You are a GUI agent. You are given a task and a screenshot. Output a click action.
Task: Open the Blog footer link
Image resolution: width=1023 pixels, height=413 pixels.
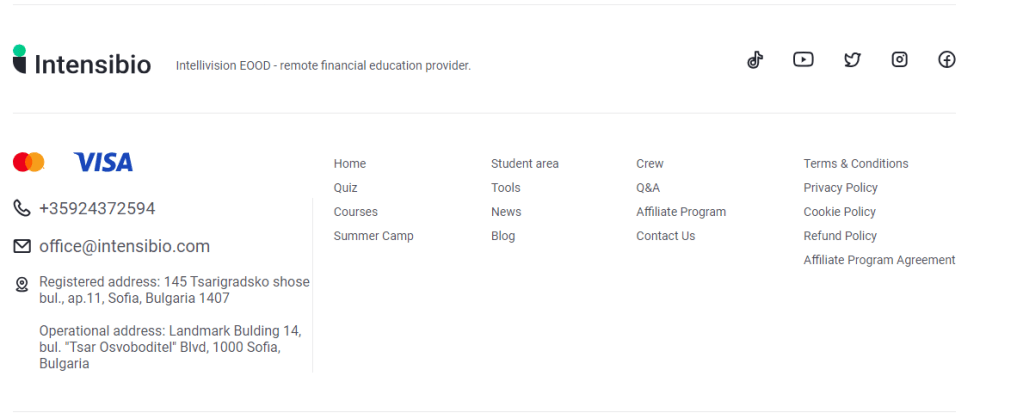pos(503,236)
